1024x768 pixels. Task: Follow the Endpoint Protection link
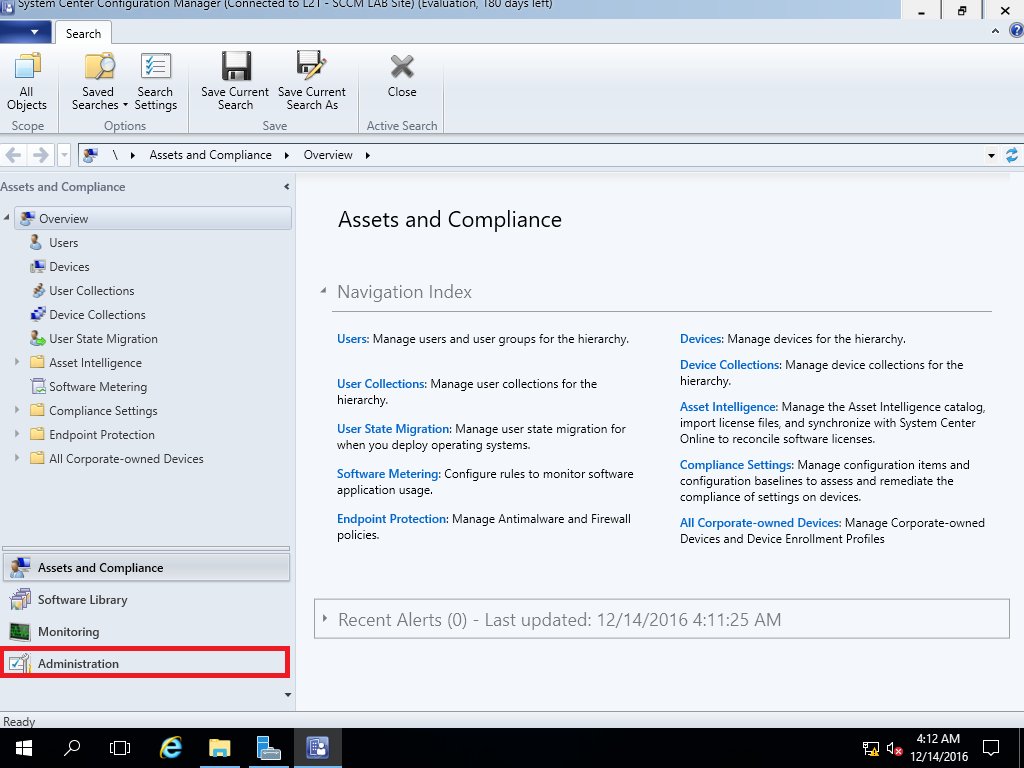coord(391,519)
